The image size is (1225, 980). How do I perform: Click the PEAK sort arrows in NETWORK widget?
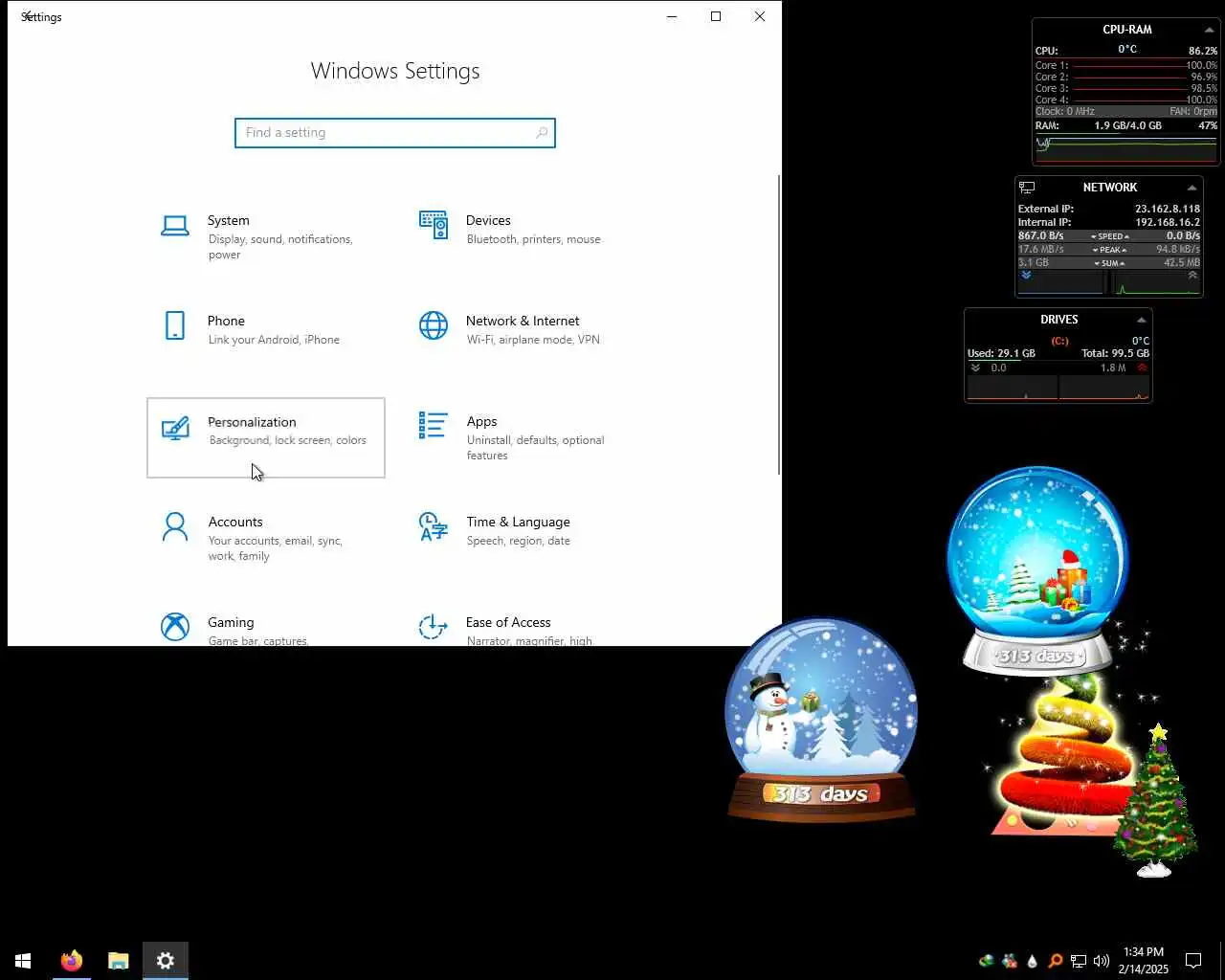coord(1110,250)
